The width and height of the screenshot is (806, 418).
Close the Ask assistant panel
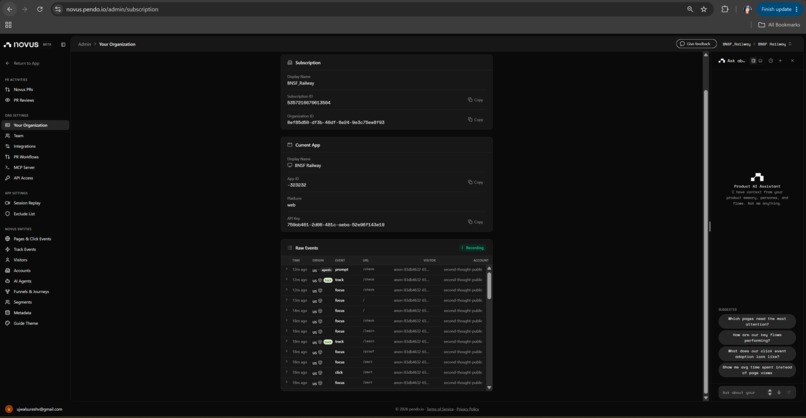click(792, 61)
